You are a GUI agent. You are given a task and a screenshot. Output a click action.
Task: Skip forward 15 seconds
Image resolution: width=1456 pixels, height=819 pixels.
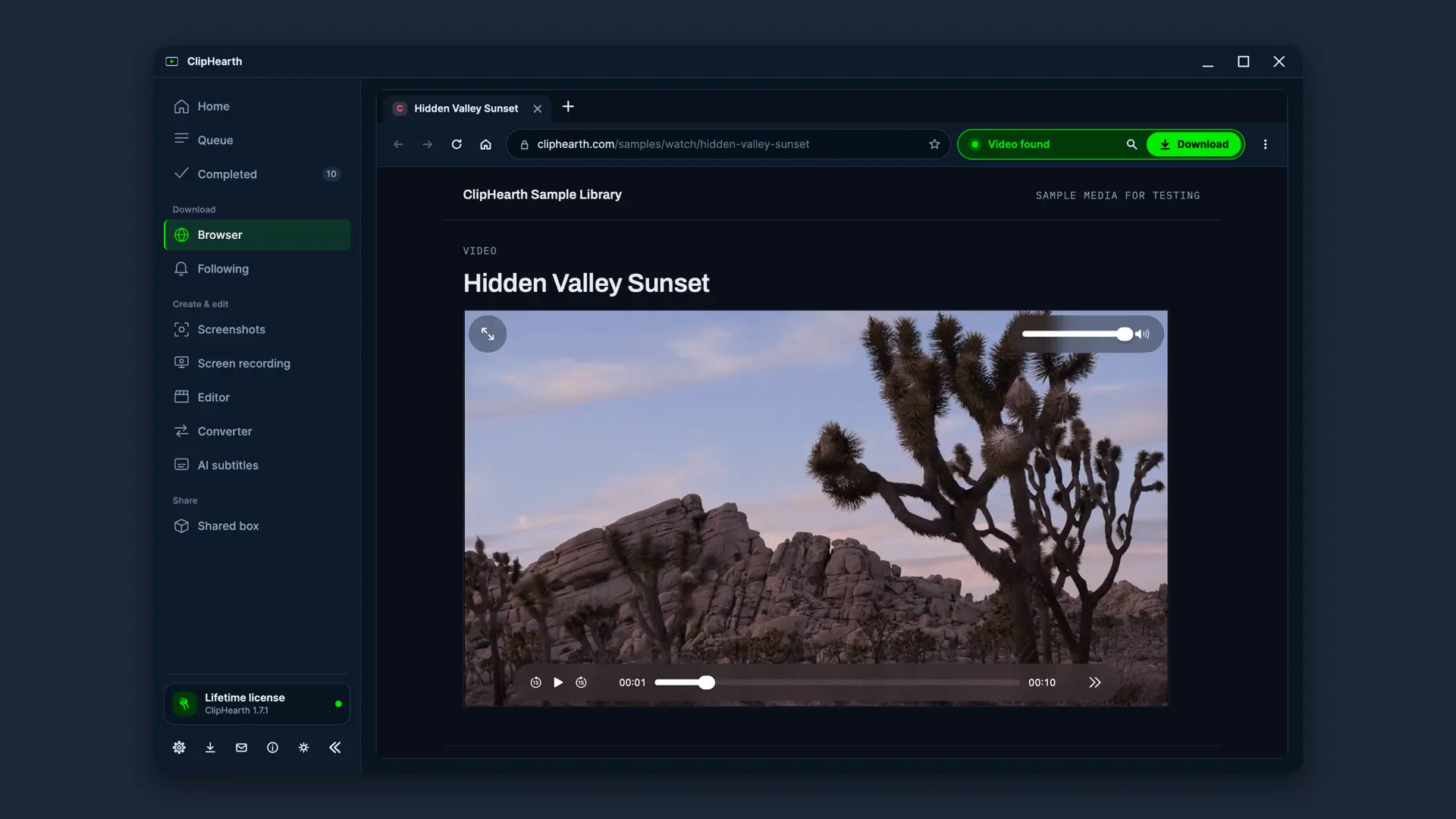click(581, 682)
